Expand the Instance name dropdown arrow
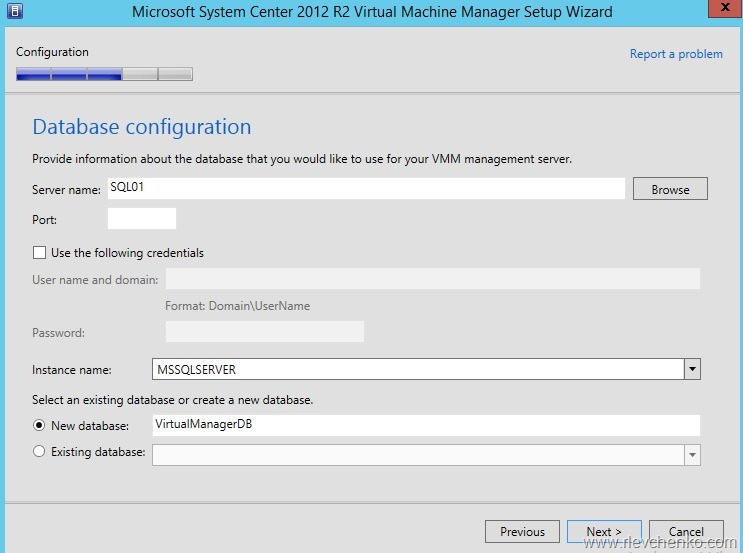The height and width of the screenshot is (553, 743). pyautogui.click(x=692, y=370)
